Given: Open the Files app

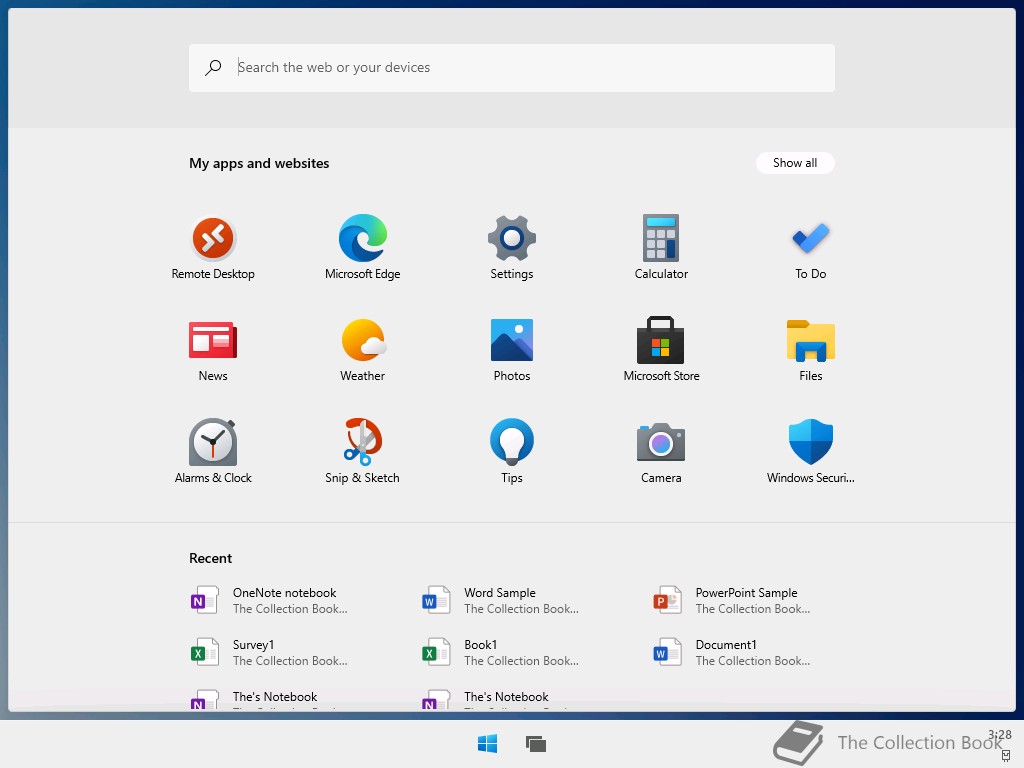Looking at the screenshot, I should click(x=810, y=350).
